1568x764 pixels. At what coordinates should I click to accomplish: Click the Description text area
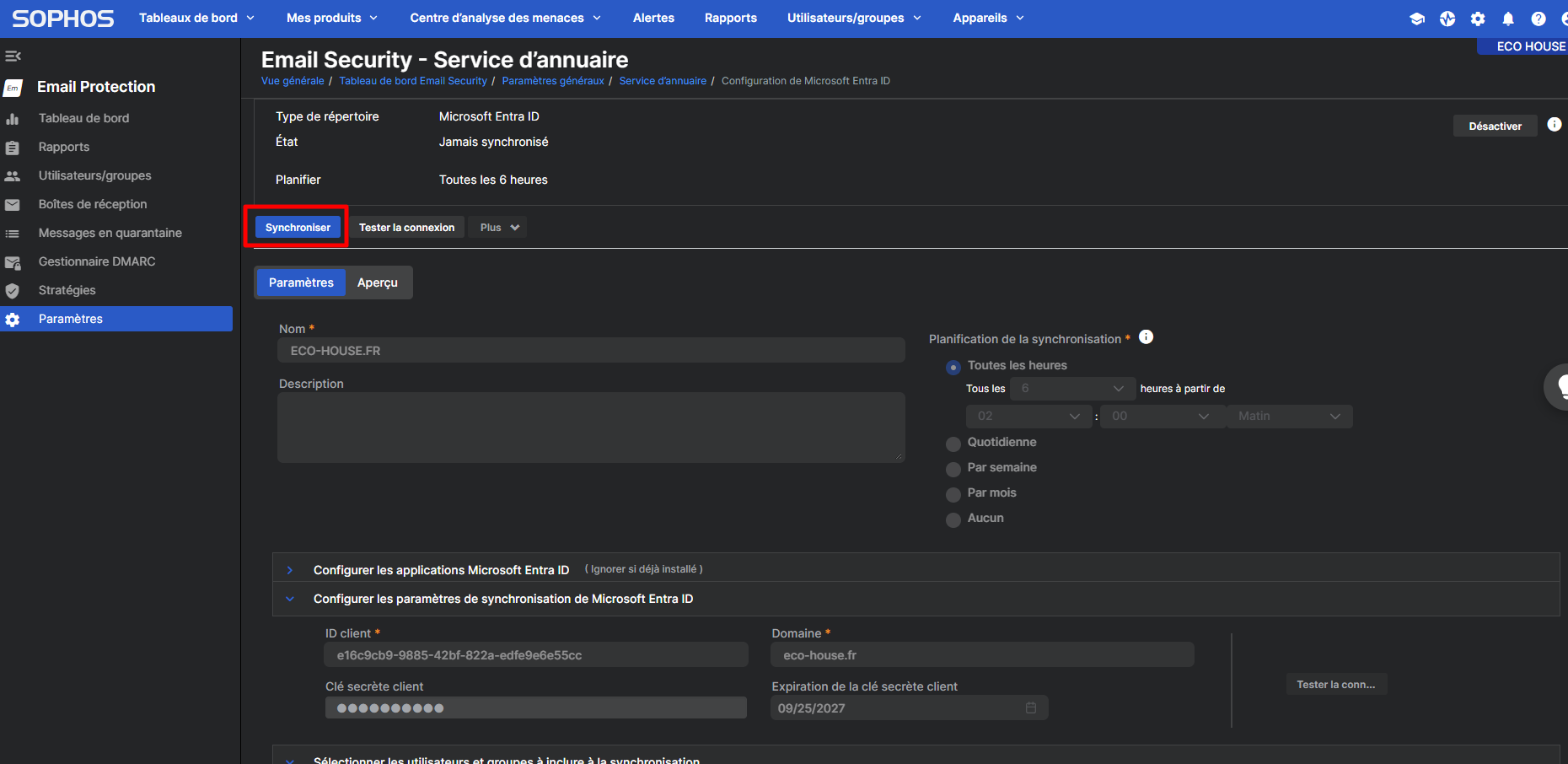tap(591, 428)
